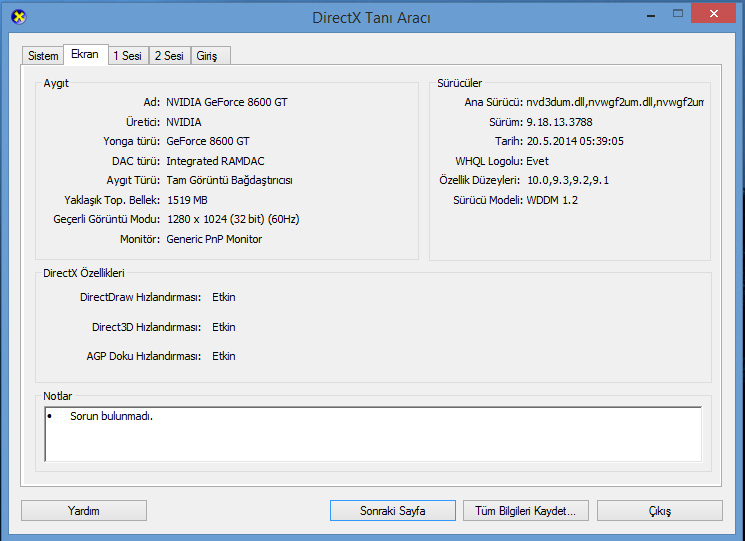This screenshot has width=745, height=541.
Task: Click driver version '9.18.13.3788'
Action: (559, 122)
